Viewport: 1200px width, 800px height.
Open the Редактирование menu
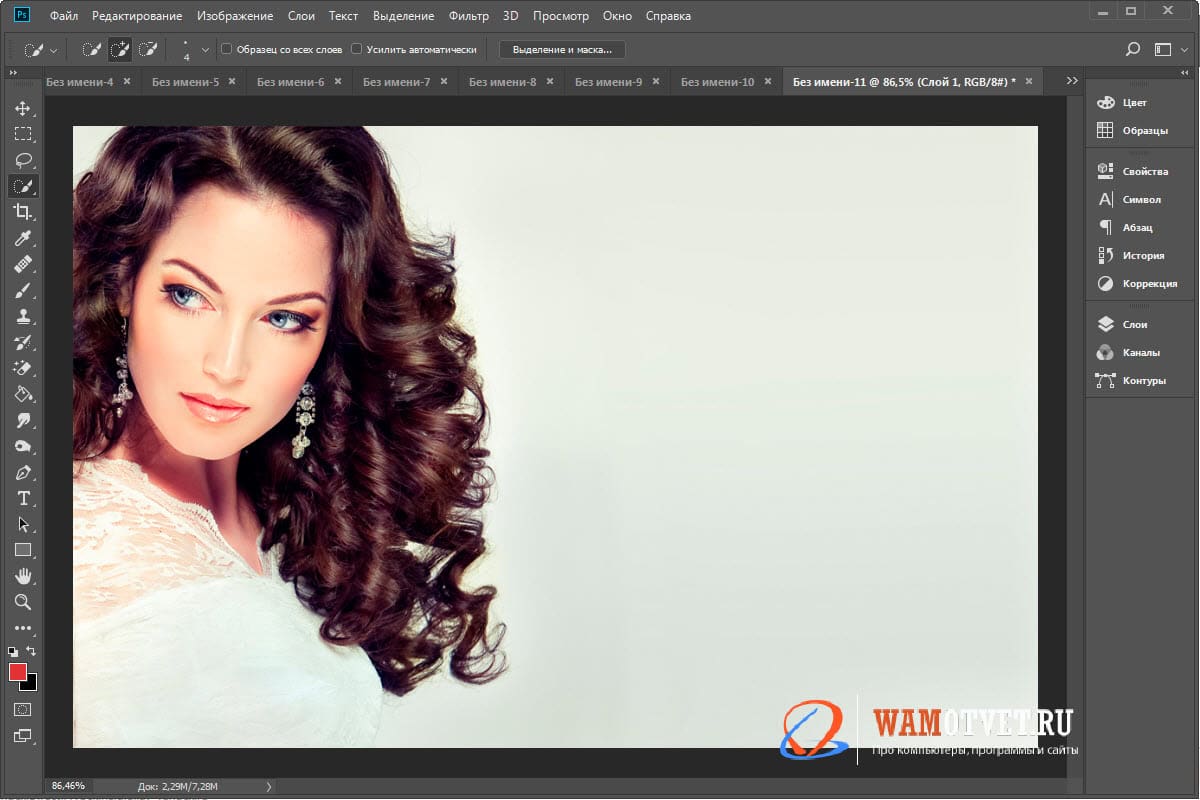coord(137,16)
